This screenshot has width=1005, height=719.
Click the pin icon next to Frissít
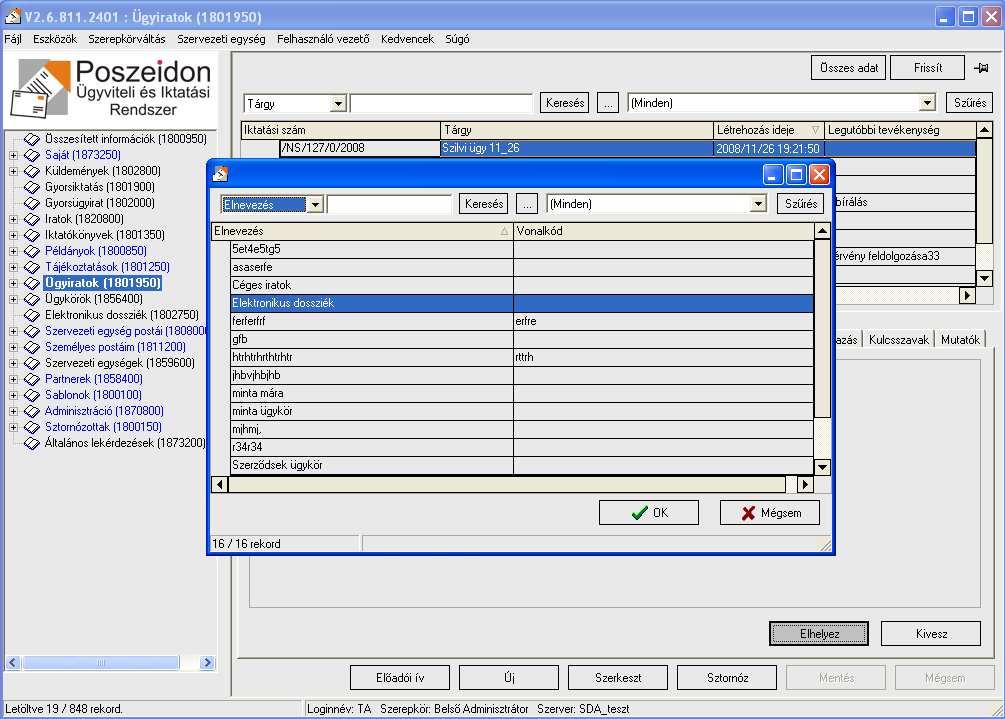(981, 68)
